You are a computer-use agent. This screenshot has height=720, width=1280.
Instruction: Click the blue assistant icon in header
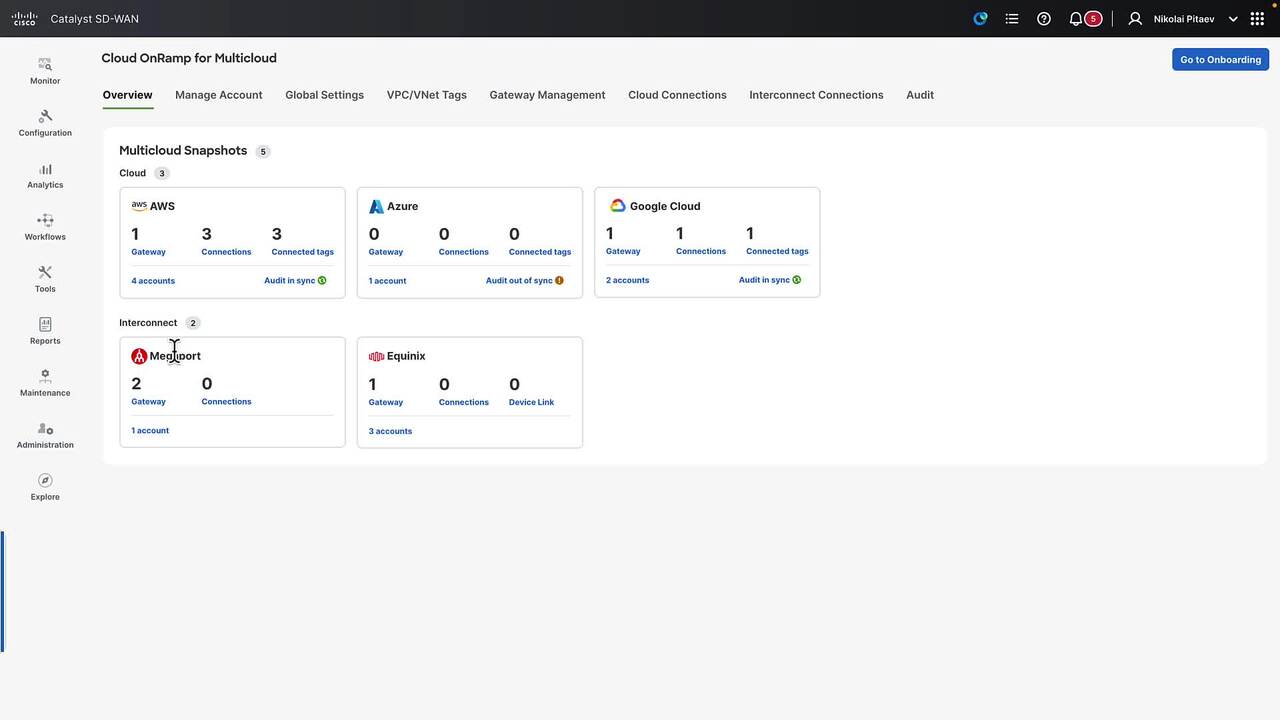(x=980, y=18)
